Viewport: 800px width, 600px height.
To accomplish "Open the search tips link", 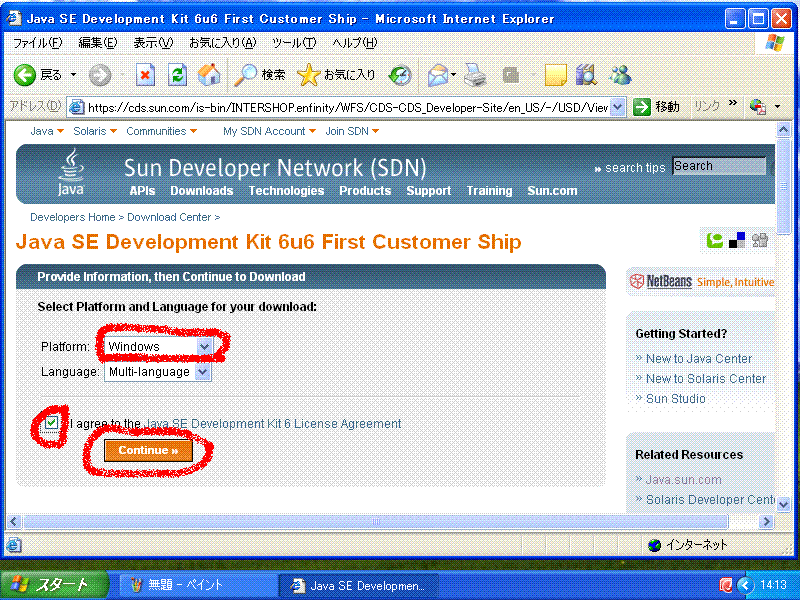I will [635, 168].
